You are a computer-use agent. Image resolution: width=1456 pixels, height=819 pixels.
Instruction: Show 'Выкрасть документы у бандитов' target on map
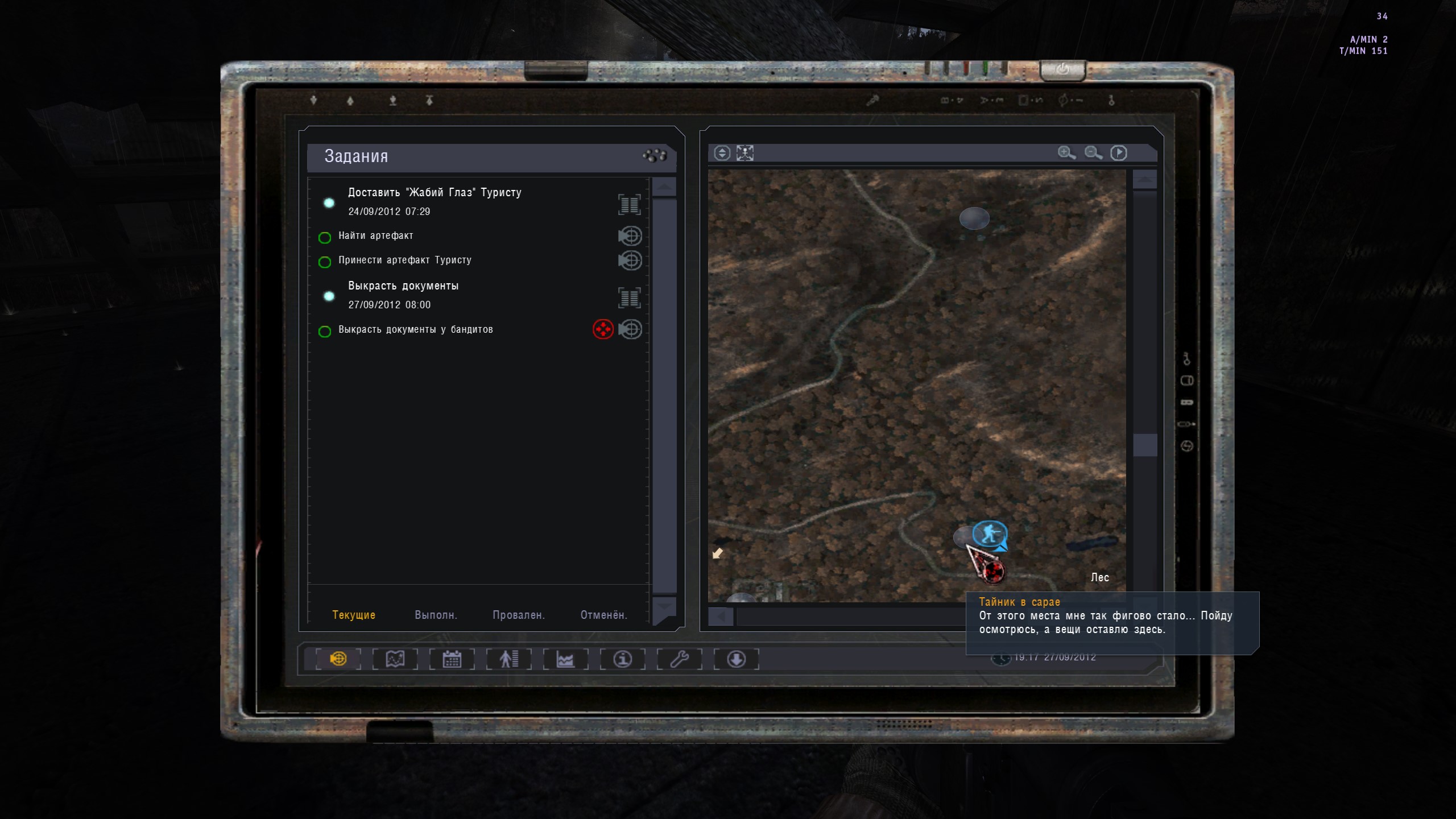tap(630, 329)
